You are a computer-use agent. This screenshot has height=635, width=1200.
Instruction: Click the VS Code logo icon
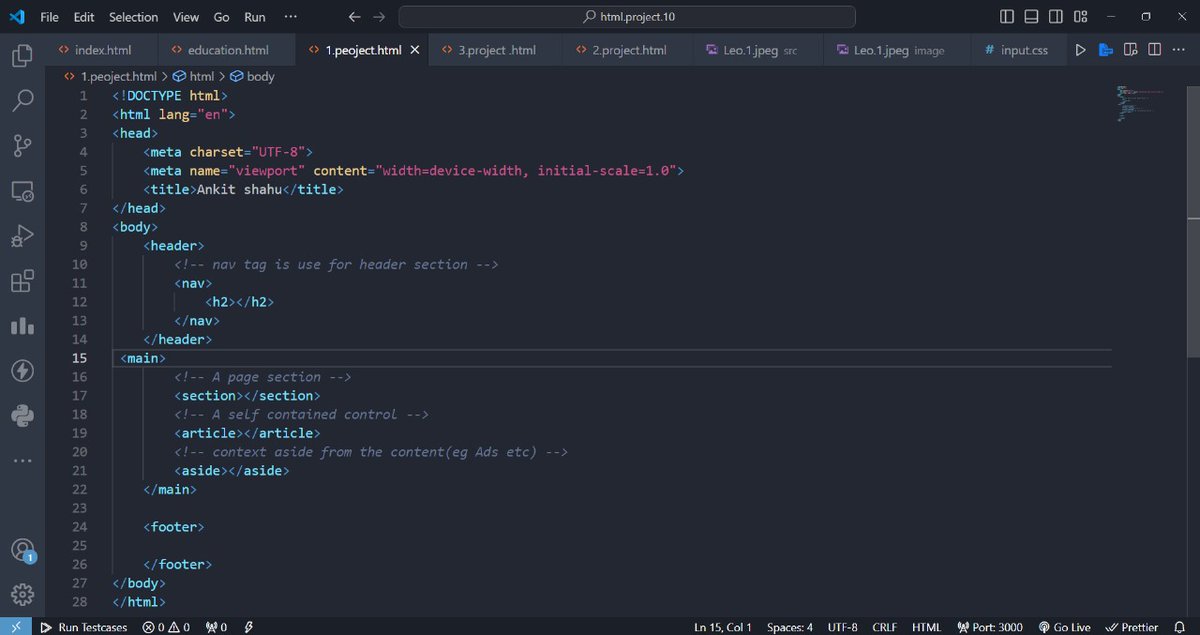pos(17,17)
